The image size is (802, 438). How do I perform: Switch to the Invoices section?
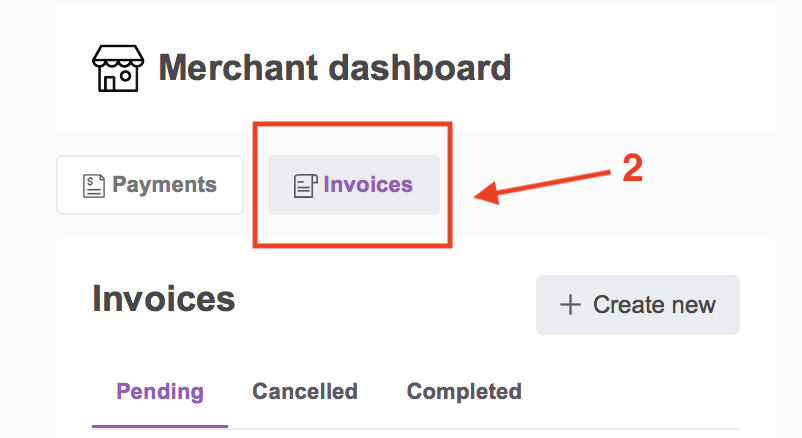point(354,185)
